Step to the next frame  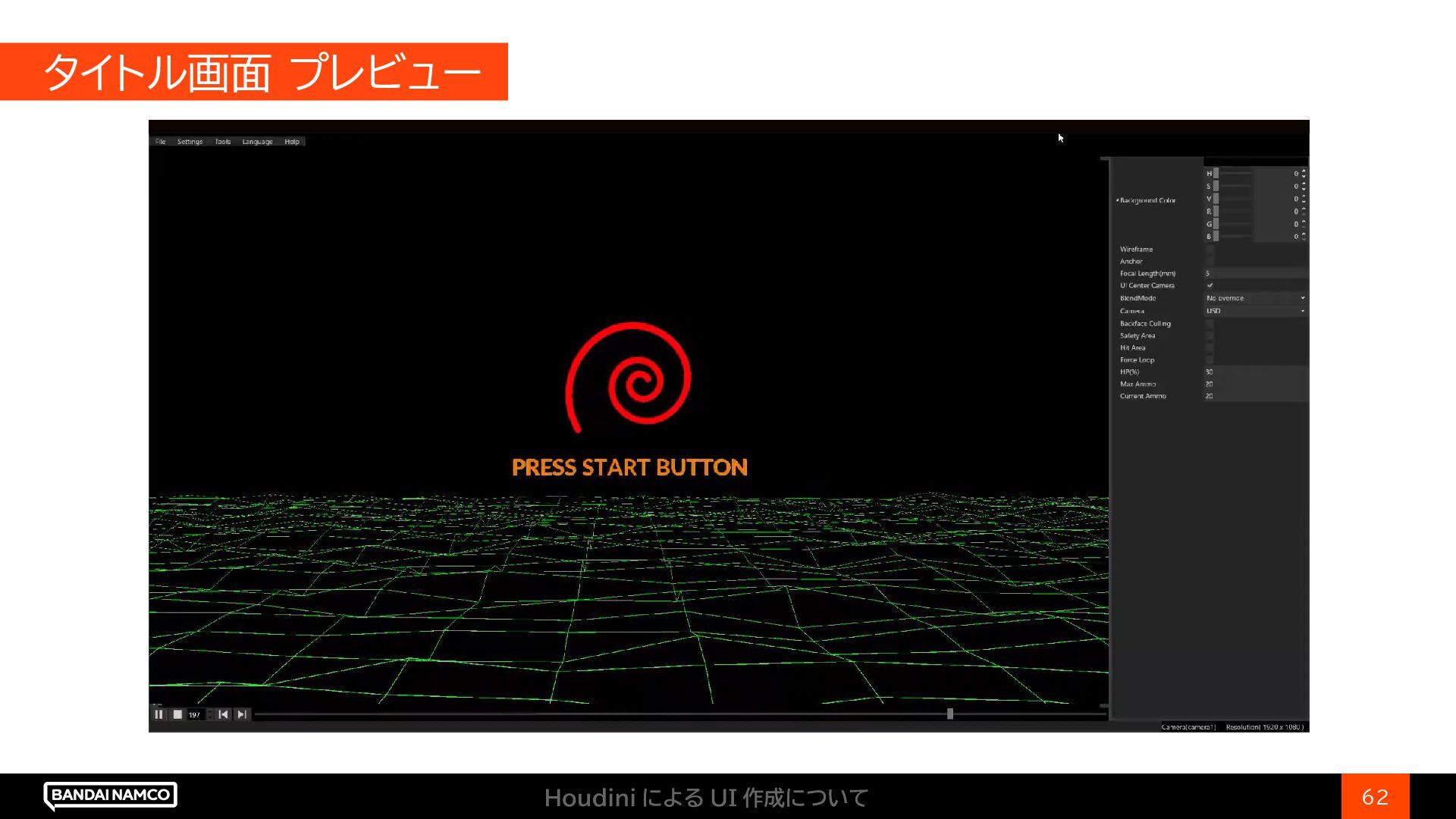[x=242, y=714]
